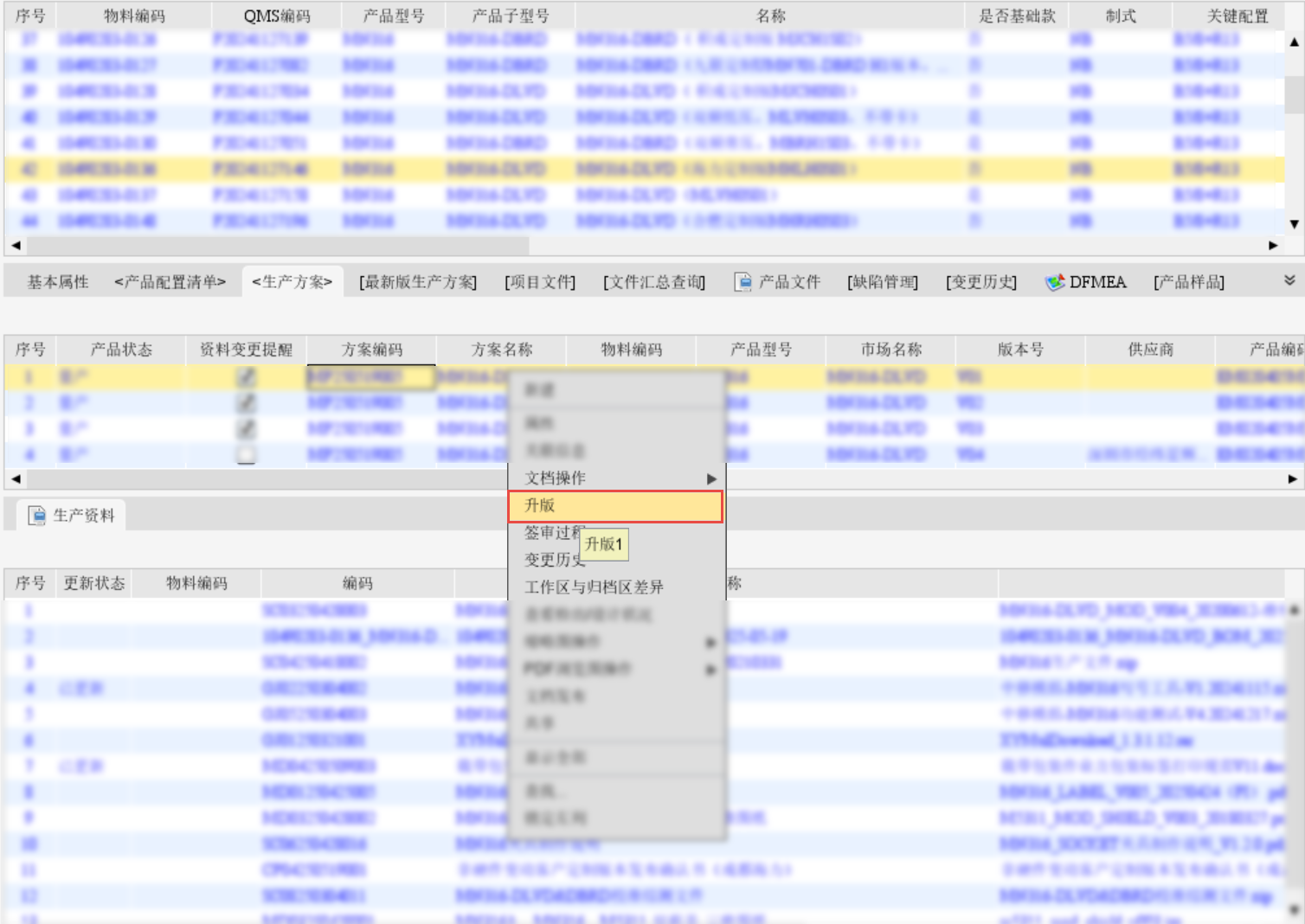Click the 版本号 column header
The height and width of the screenshot is (924, 1305).
point(1021,350)
